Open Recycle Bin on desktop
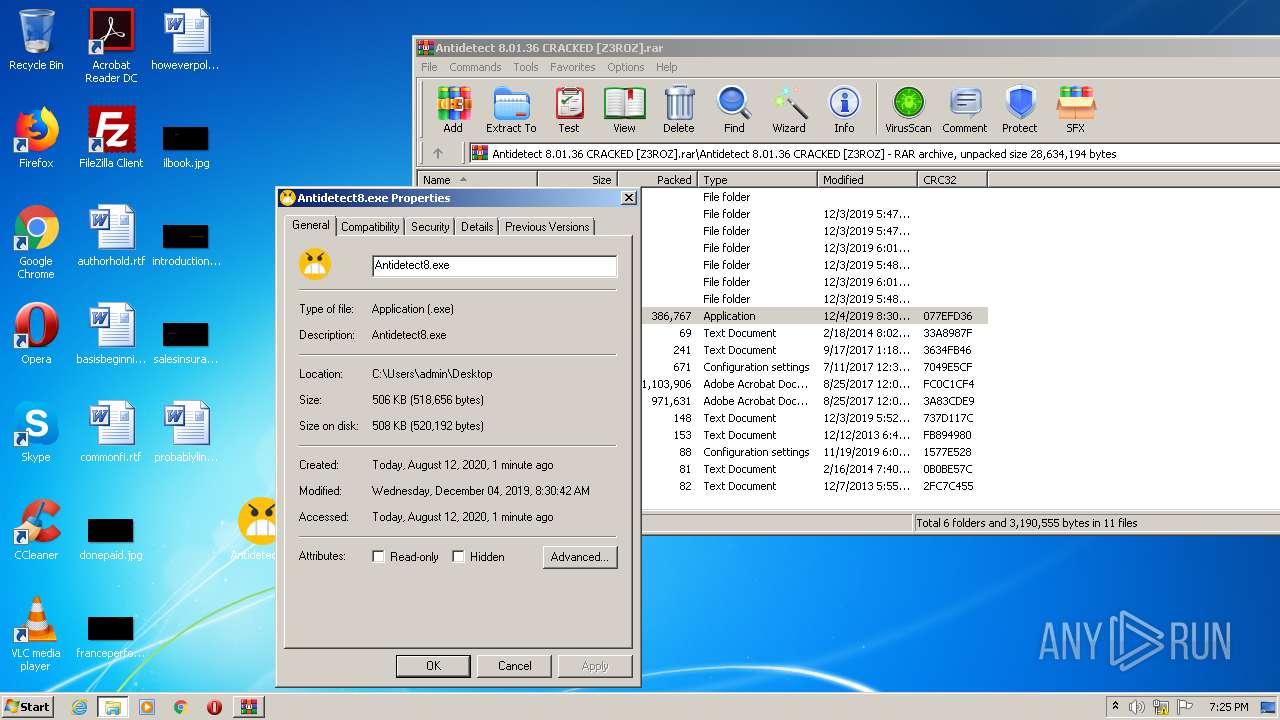 tap(36, 40)
